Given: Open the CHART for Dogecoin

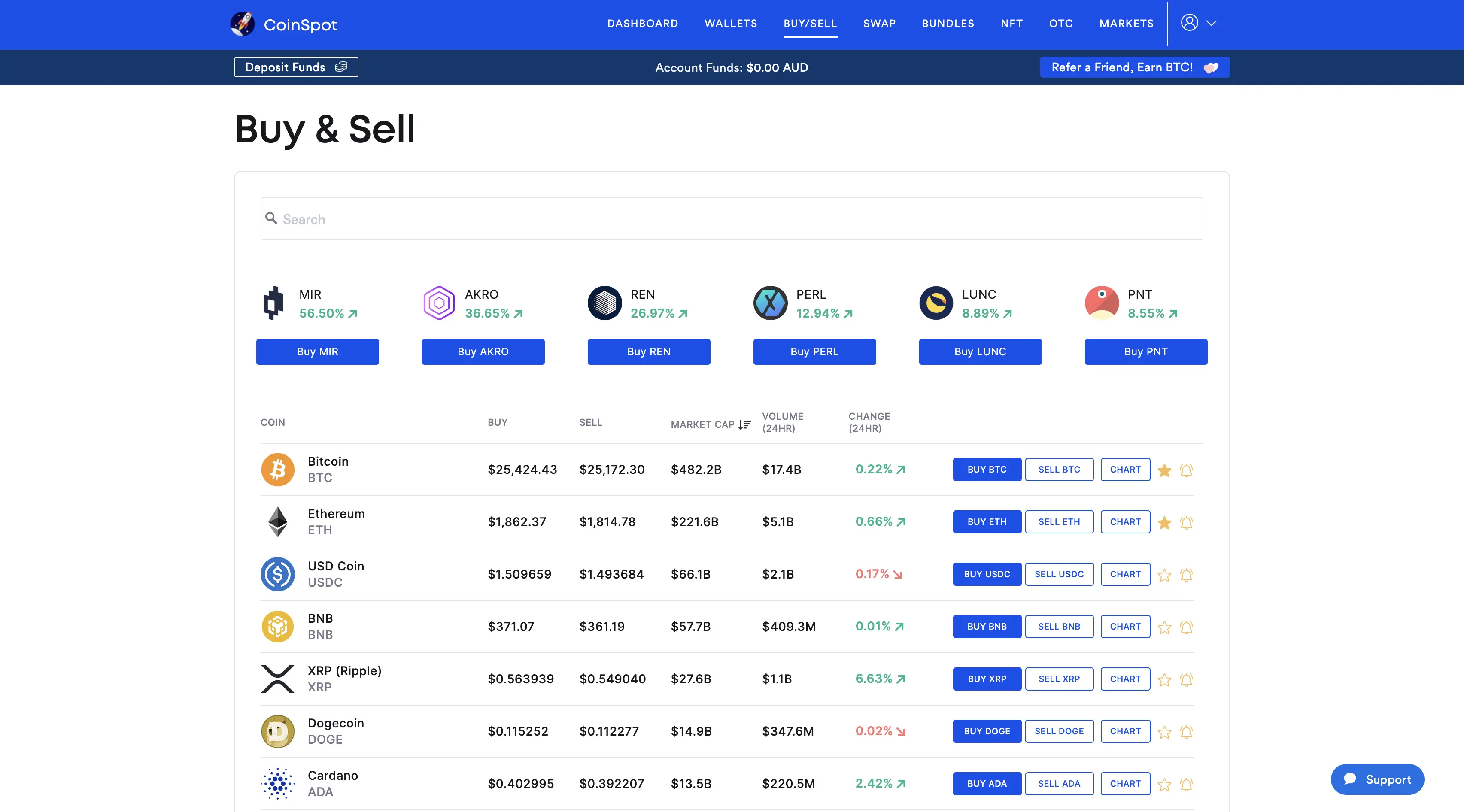Looking at the screenshot, I should point(1125,731).
